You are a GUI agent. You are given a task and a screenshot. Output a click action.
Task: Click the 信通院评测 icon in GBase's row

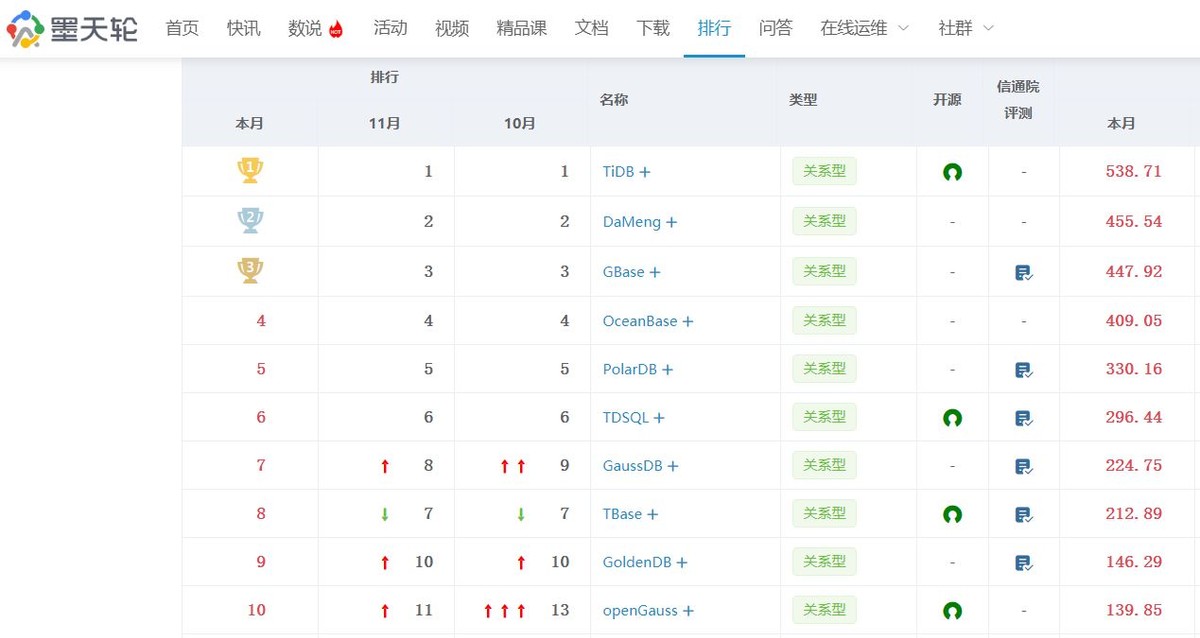click(x=1022, y=271)
